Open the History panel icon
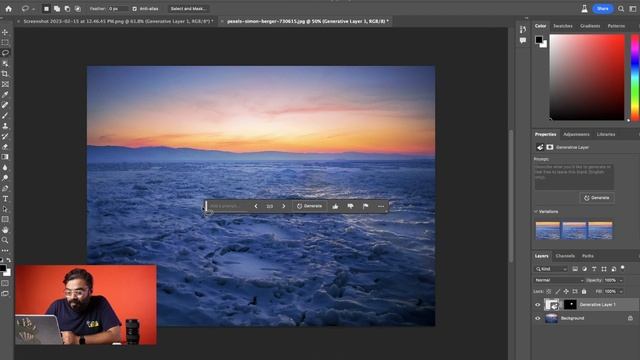 [x=523, y=29]
